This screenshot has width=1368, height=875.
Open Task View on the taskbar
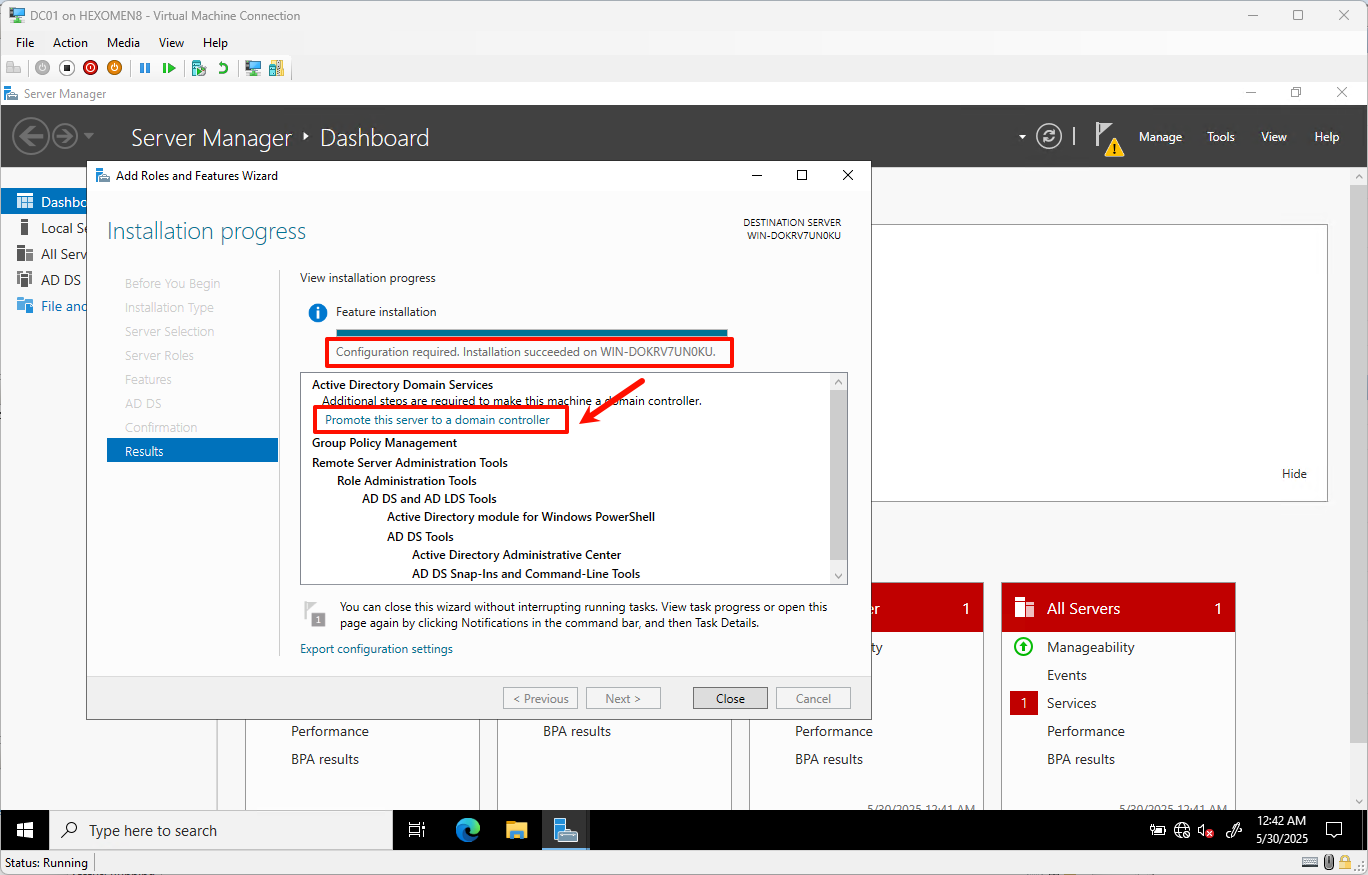click(x=417, y=830)
